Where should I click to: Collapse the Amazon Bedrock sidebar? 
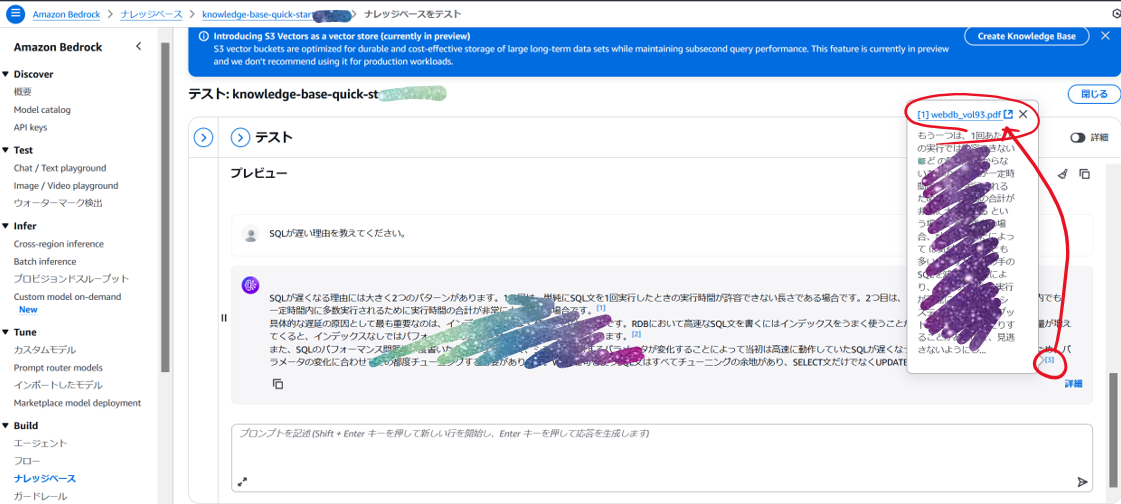tap(139, 46)
